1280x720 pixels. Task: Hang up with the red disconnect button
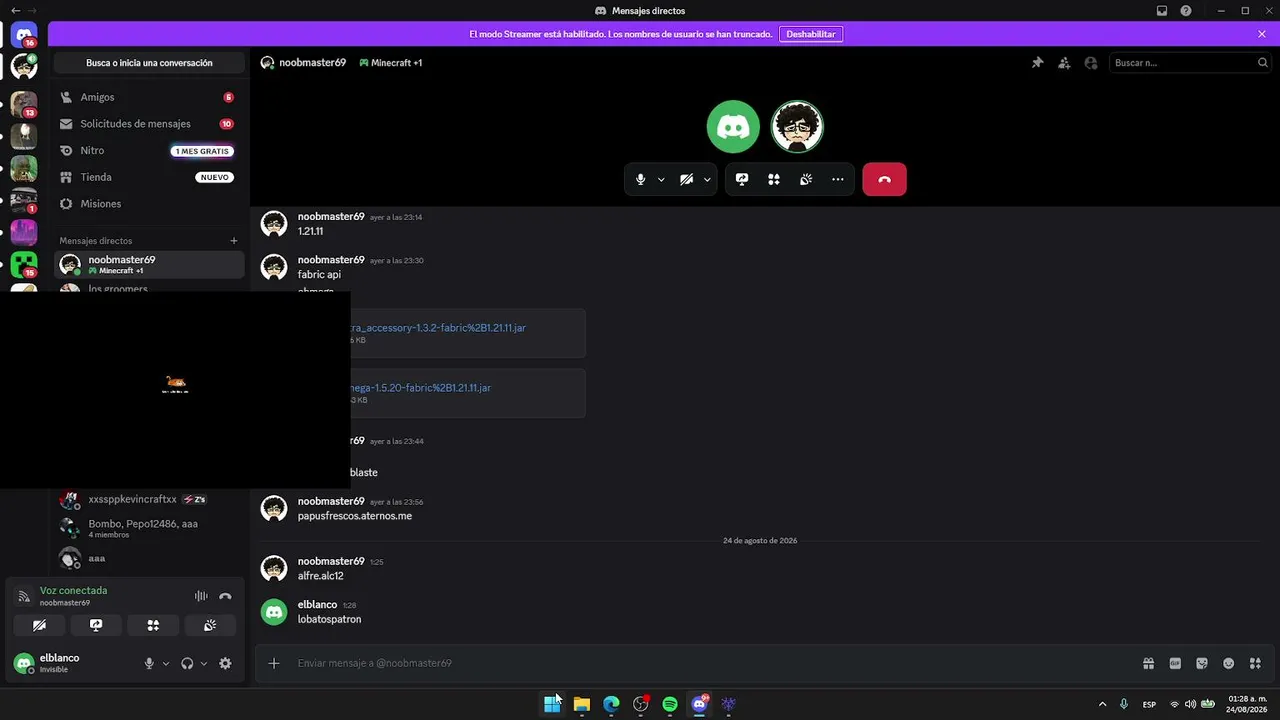pyautogui.click(x=884, y=180)
